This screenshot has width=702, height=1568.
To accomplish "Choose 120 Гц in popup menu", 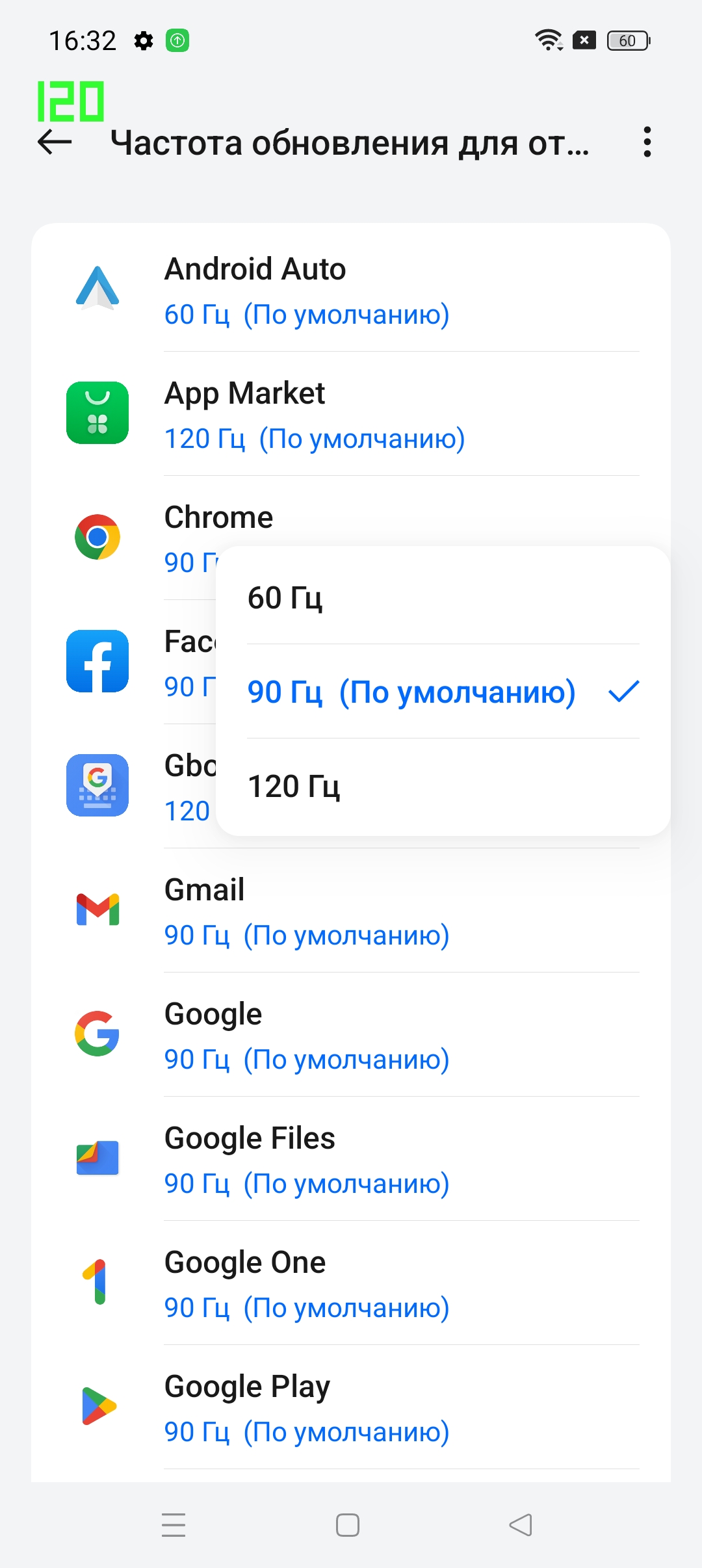I will [x=442, y=786].
